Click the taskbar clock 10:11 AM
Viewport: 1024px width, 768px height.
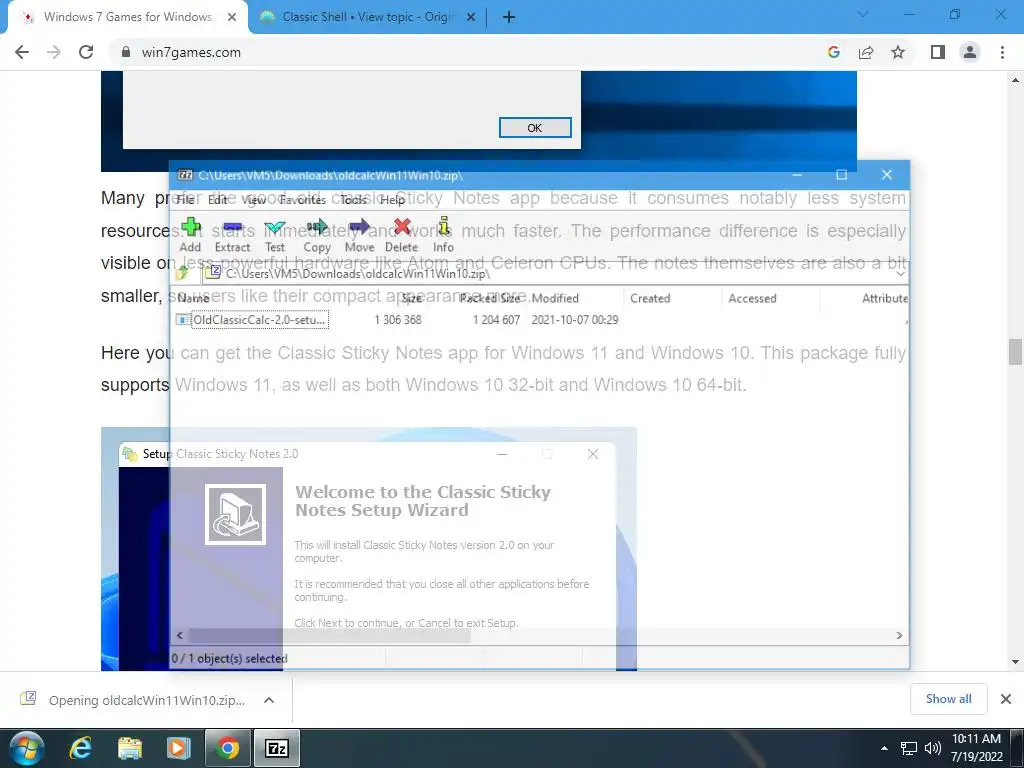coord(976,748)
